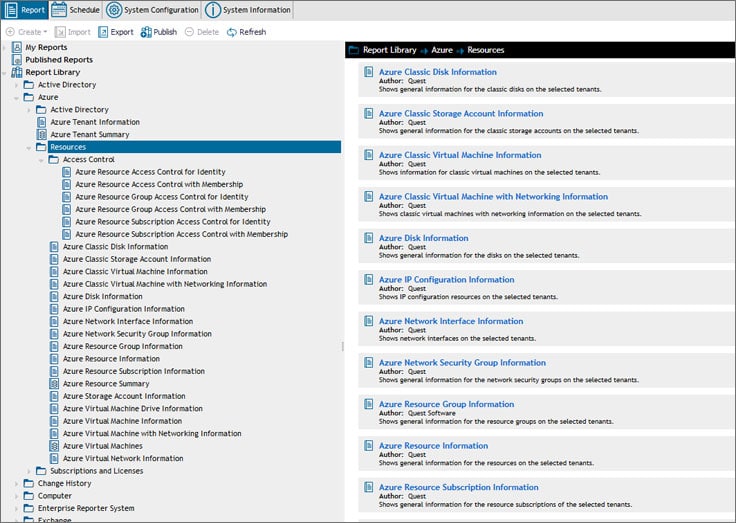Viewport: 736px width, 523px height.
Task: Click the Resources folder icon in the tree
Action: point(41,147)
